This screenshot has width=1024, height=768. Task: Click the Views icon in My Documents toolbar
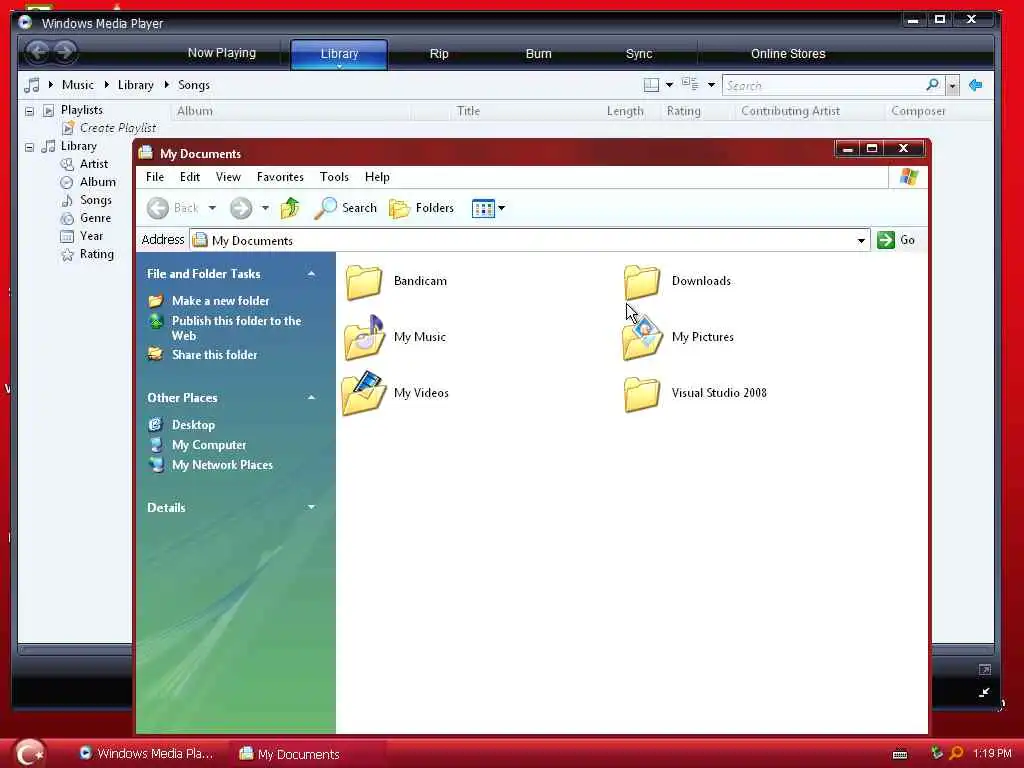pos(483,208)
